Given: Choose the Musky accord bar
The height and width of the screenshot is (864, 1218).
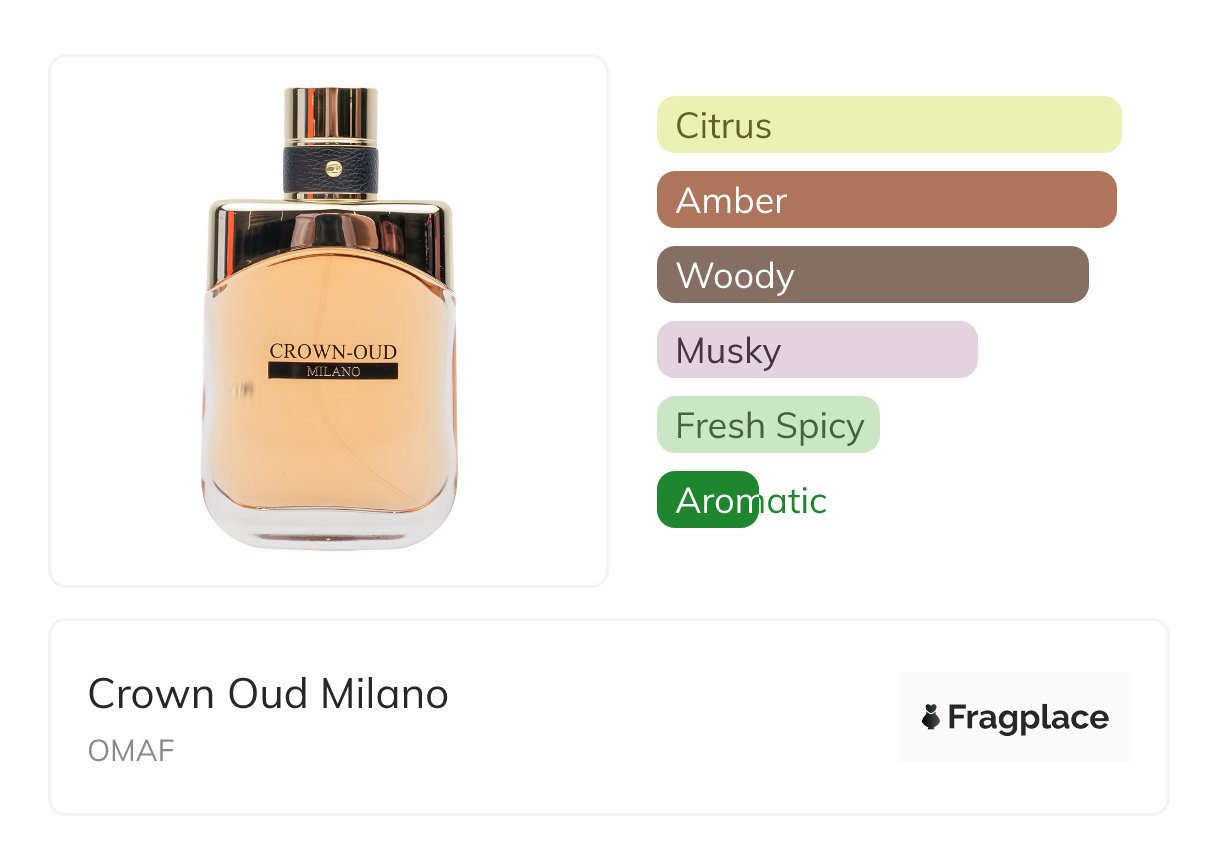Looking at the screenshot, I should click(x=816, y=350).
